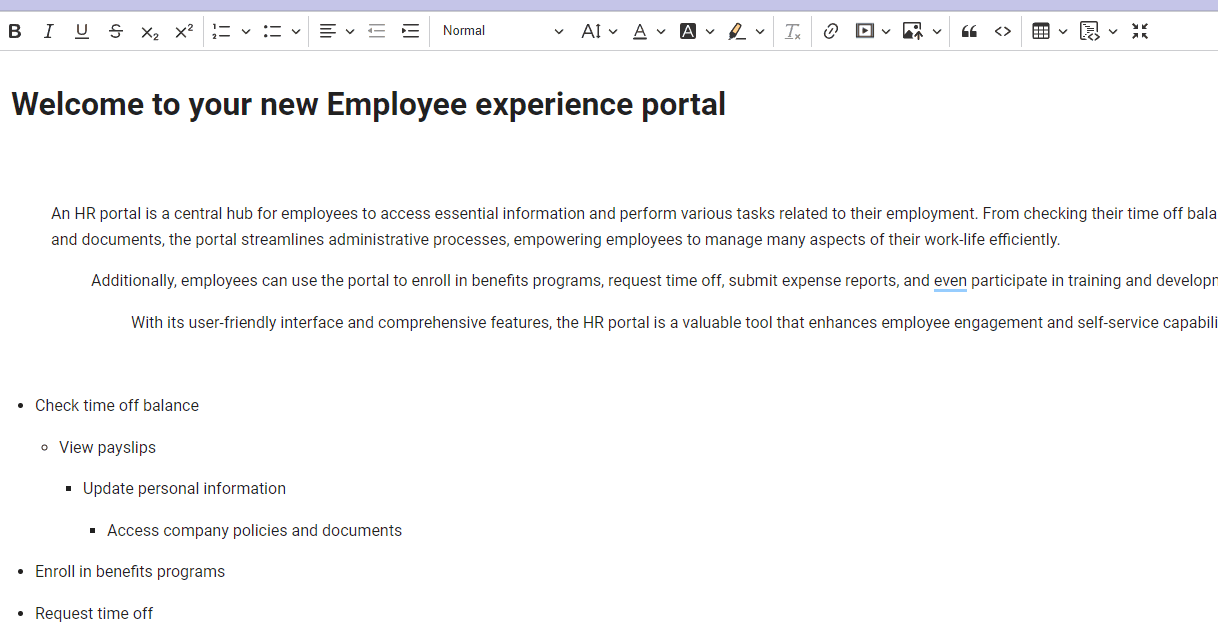Insert a code block

pyautogui.click(x=1003, y=31)
